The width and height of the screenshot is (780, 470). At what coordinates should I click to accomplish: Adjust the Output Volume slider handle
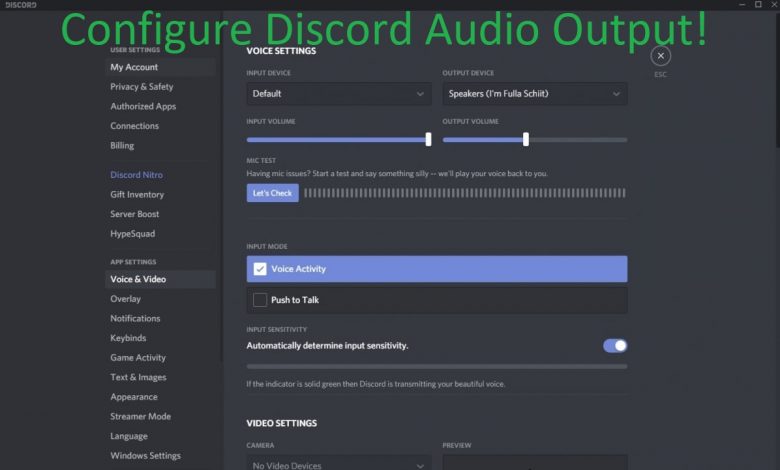pos(526,139)
